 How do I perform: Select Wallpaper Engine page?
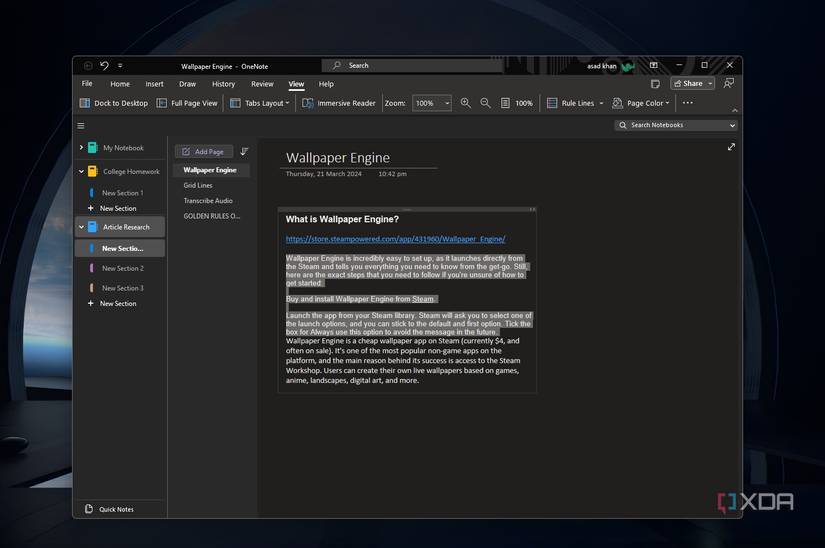click(x=210, y=170)
